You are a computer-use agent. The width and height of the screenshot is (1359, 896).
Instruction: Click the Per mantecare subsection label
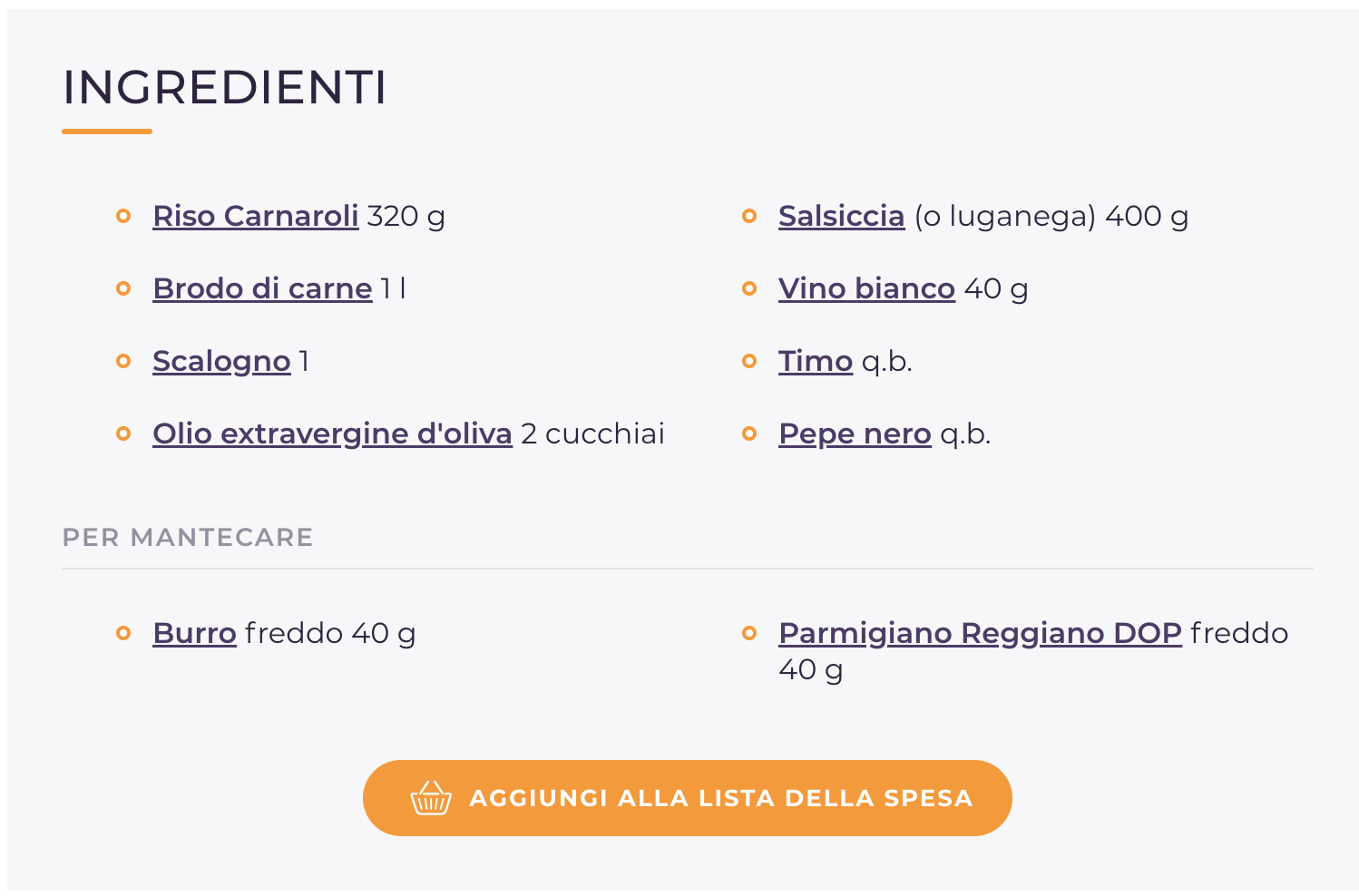(188, 537)
